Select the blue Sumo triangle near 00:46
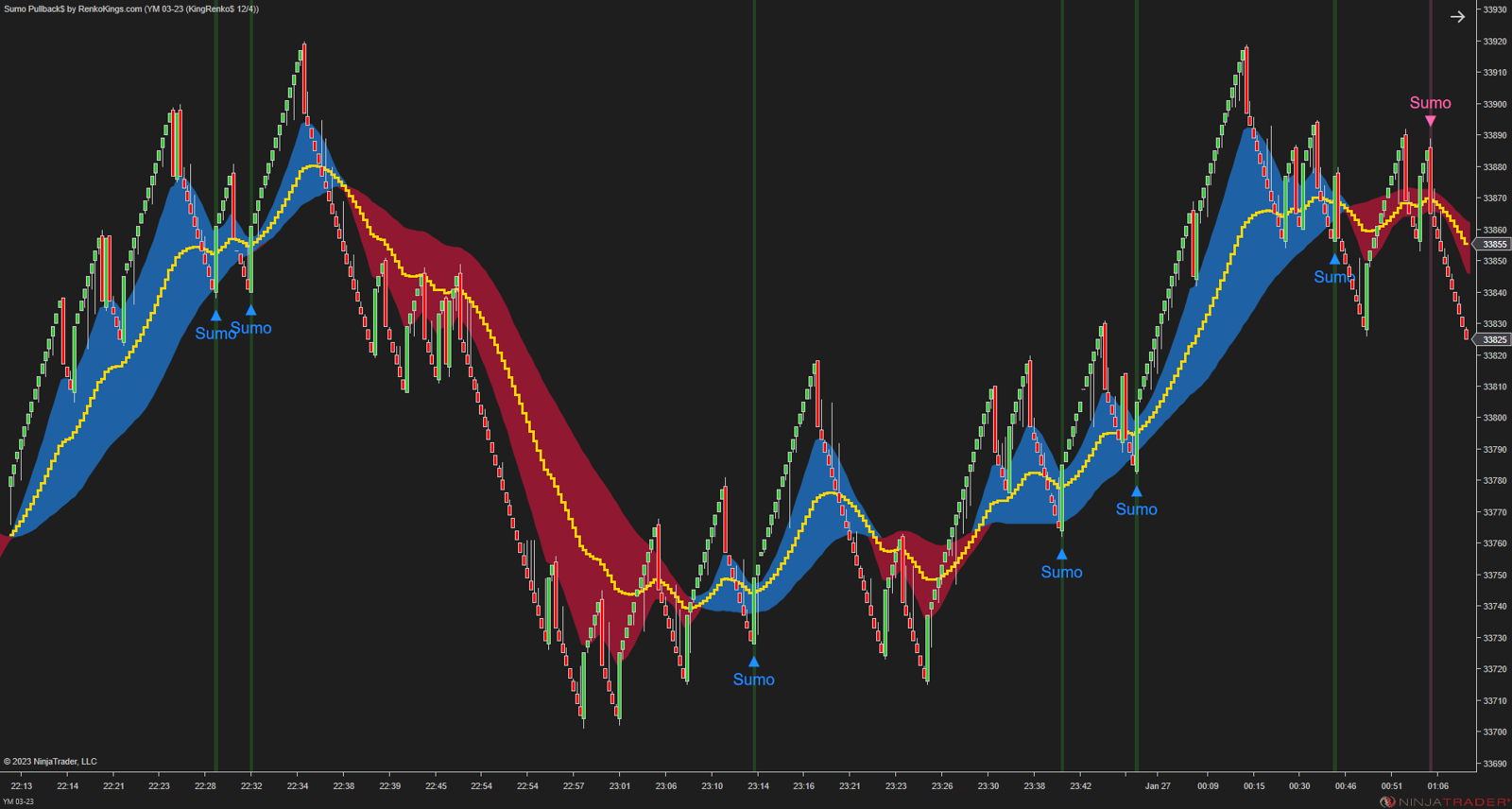1512x809 pixels. 1334,259
